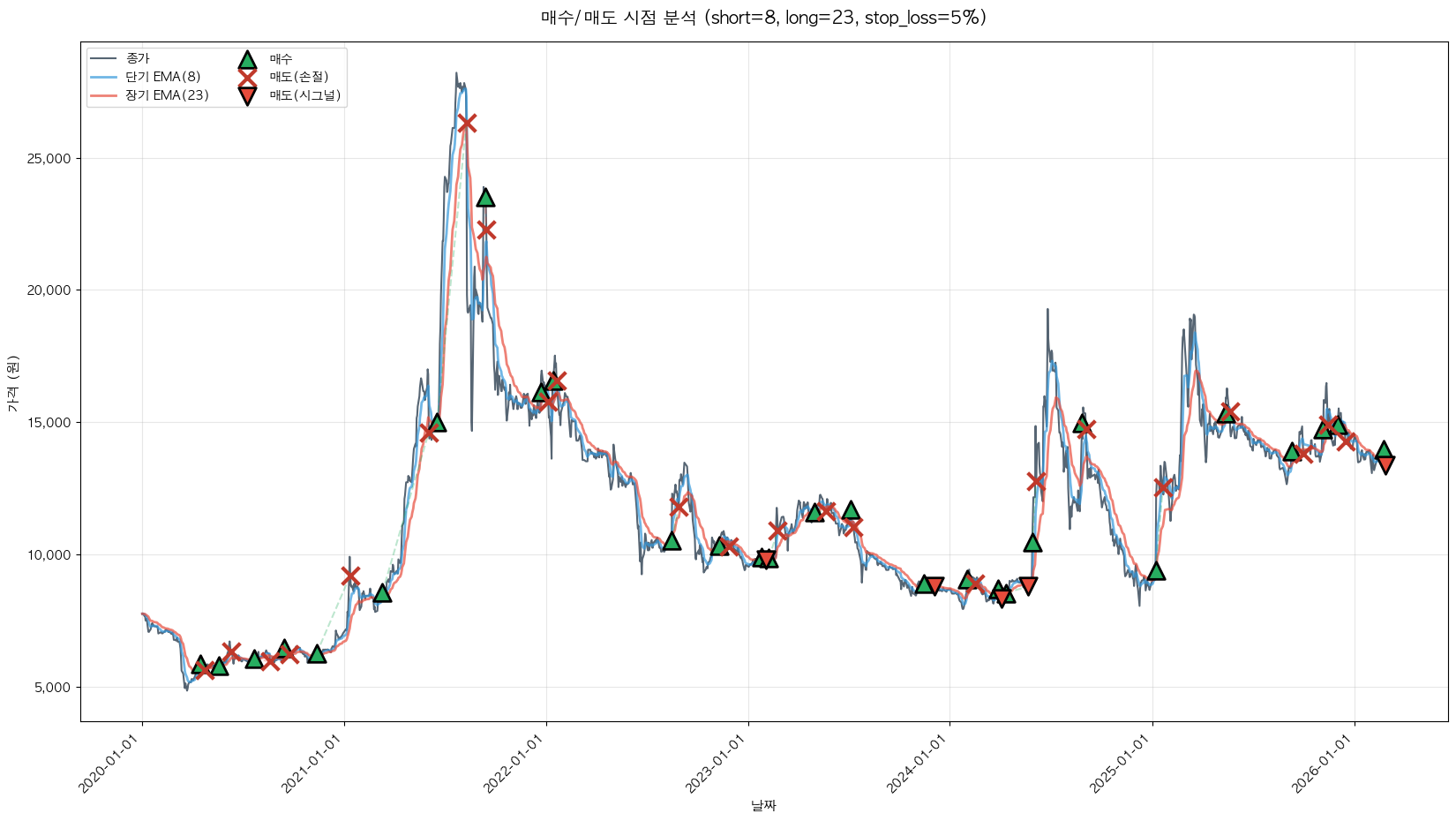Click the 날짜 x-axis title
Image resolution: width=1456 pixels, height=821 pixels.
click(763, 806)
